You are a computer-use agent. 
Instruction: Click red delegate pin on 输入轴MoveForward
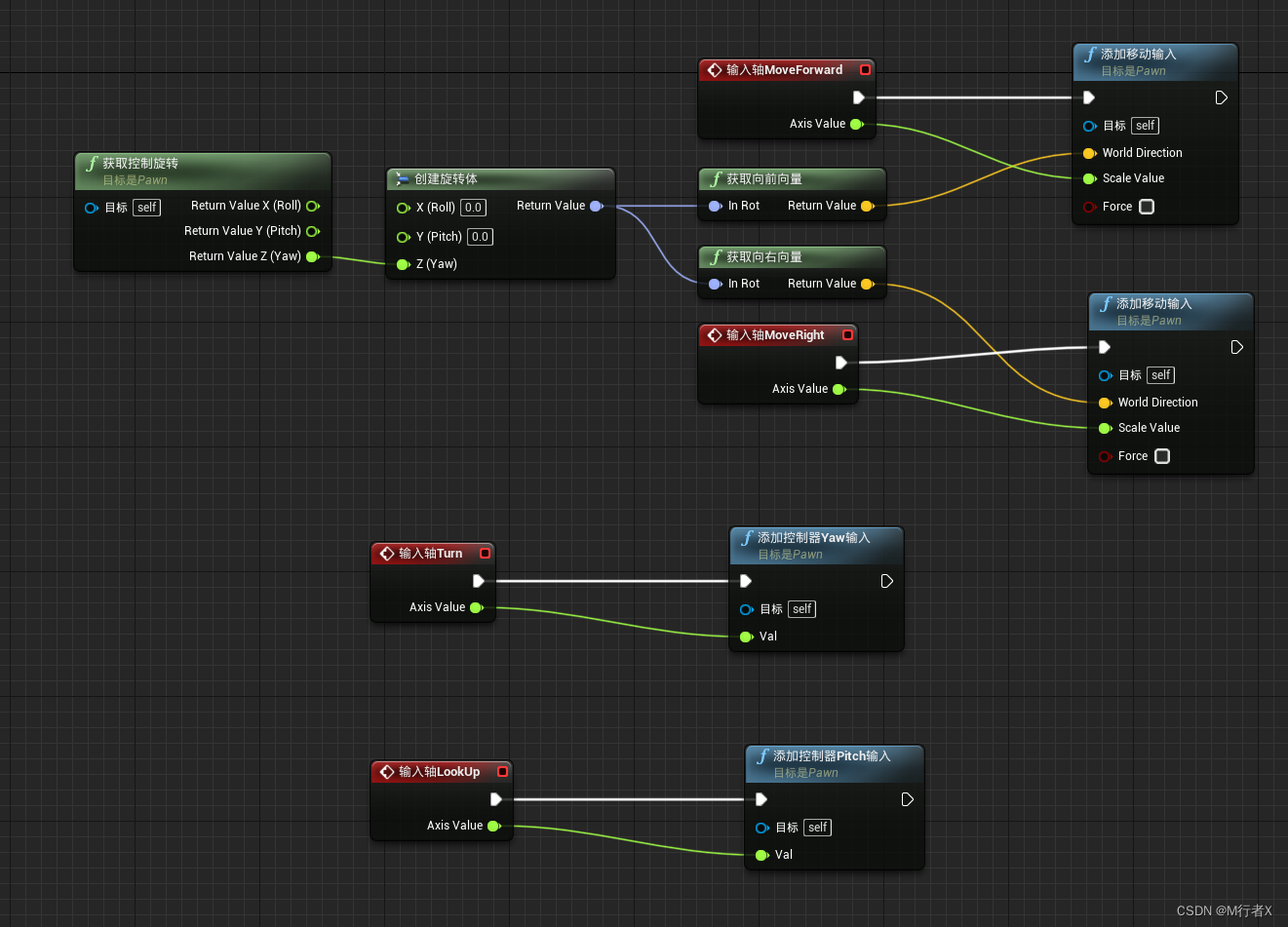point(865,70)
